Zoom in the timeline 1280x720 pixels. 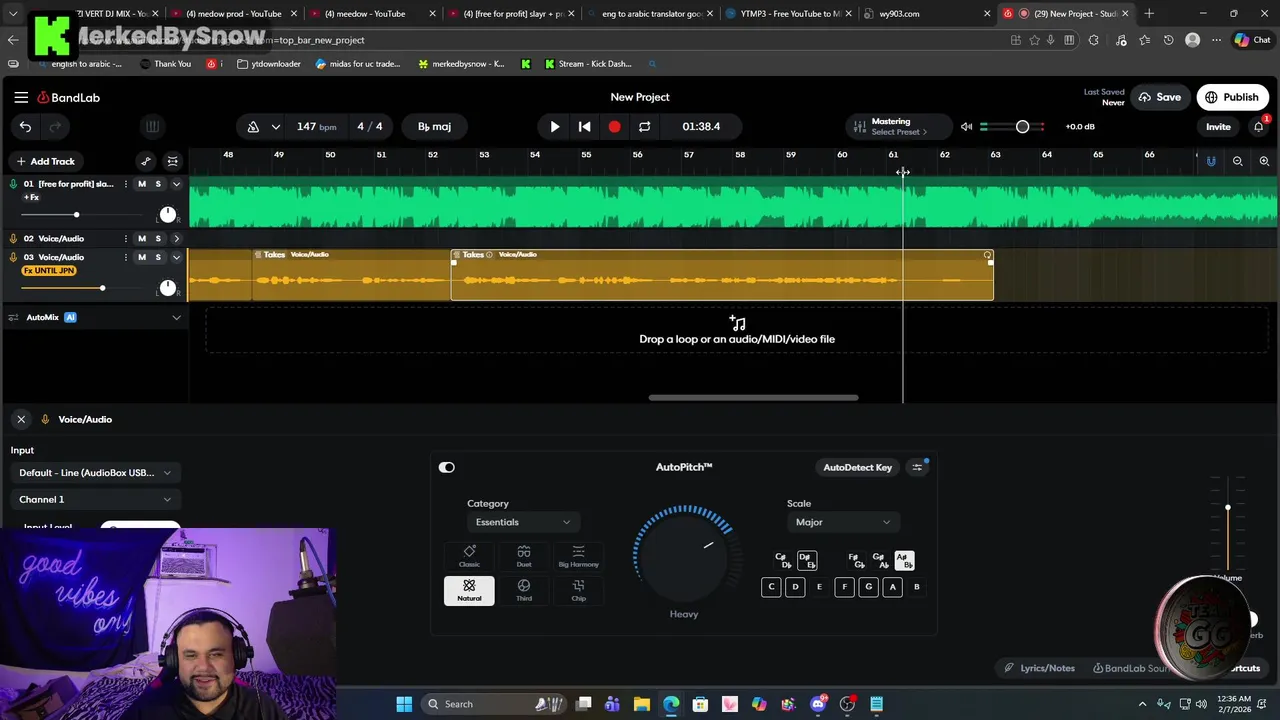click(x=1264, y=161)
